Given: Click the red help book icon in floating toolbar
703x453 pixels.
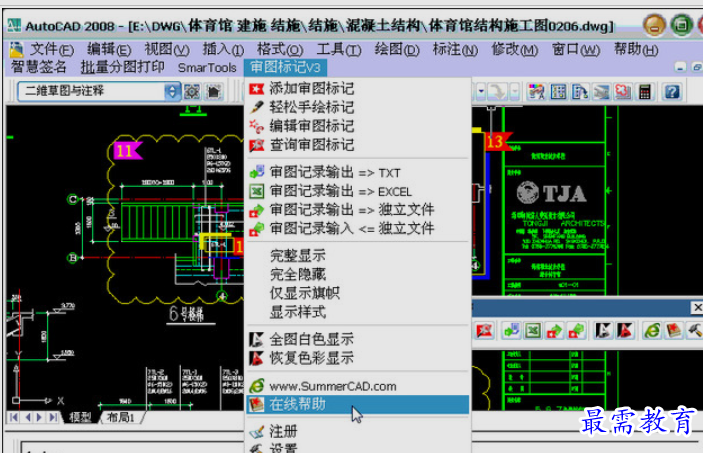Looking at the screenshot, I should [x=674, y=329].
